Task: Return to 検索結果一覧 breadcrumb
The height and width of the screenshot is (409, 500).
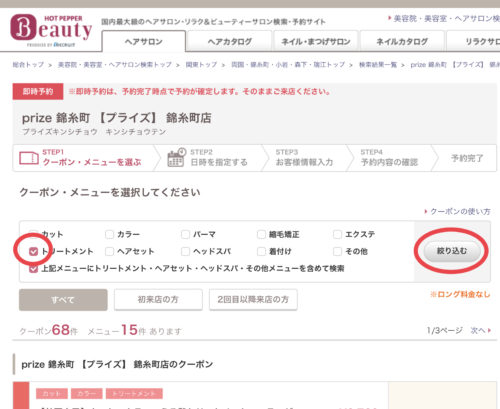Action: [378, 64]
